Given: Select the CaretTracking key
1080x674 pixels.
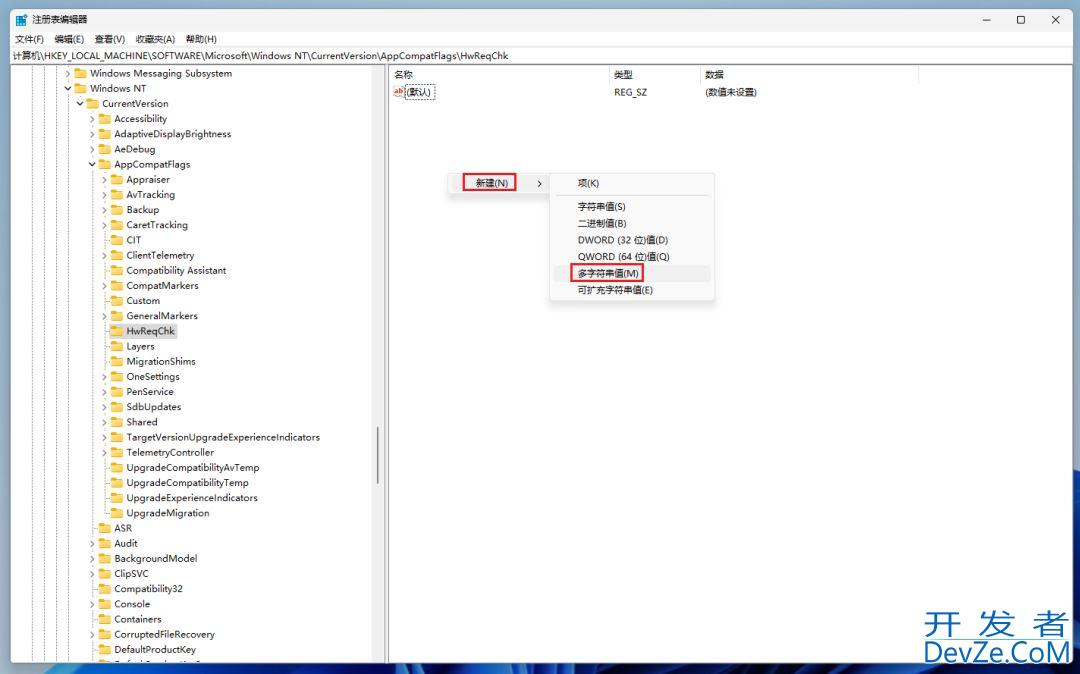Looking at the screenshot, I should (157, 225).
